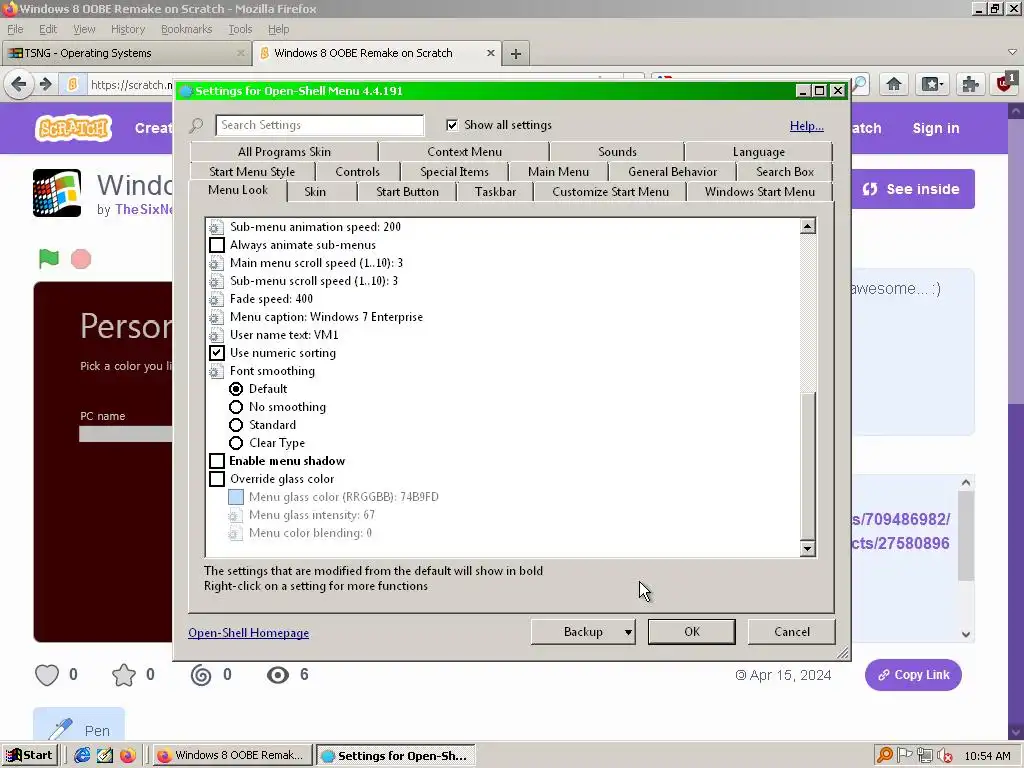Viewport: 1024px width, 768px height.
Task: Open the Help link in settings
Action: coord(807,126)
